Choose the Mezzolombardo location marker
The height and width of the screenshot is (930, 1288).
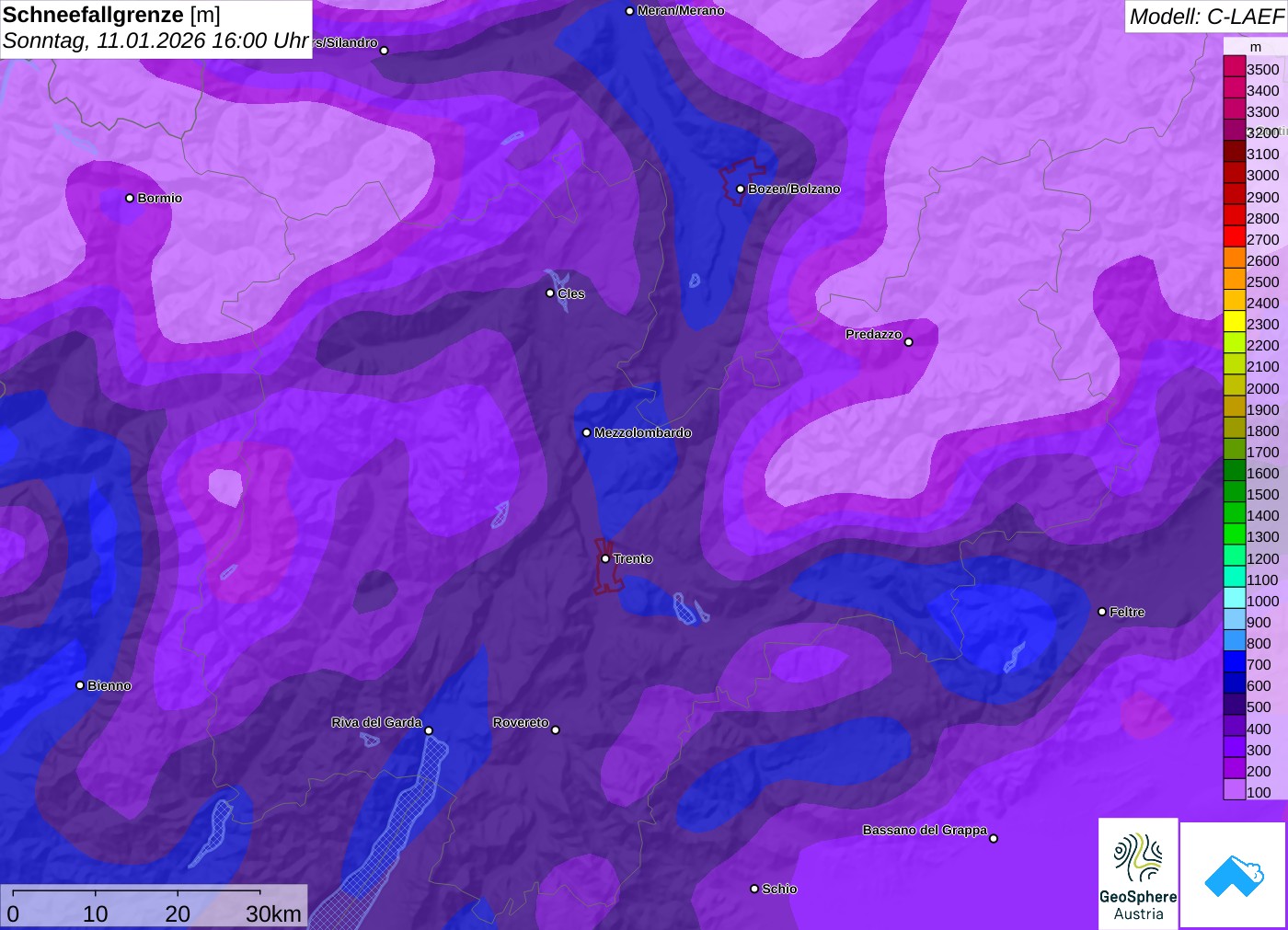coord(587,432)
